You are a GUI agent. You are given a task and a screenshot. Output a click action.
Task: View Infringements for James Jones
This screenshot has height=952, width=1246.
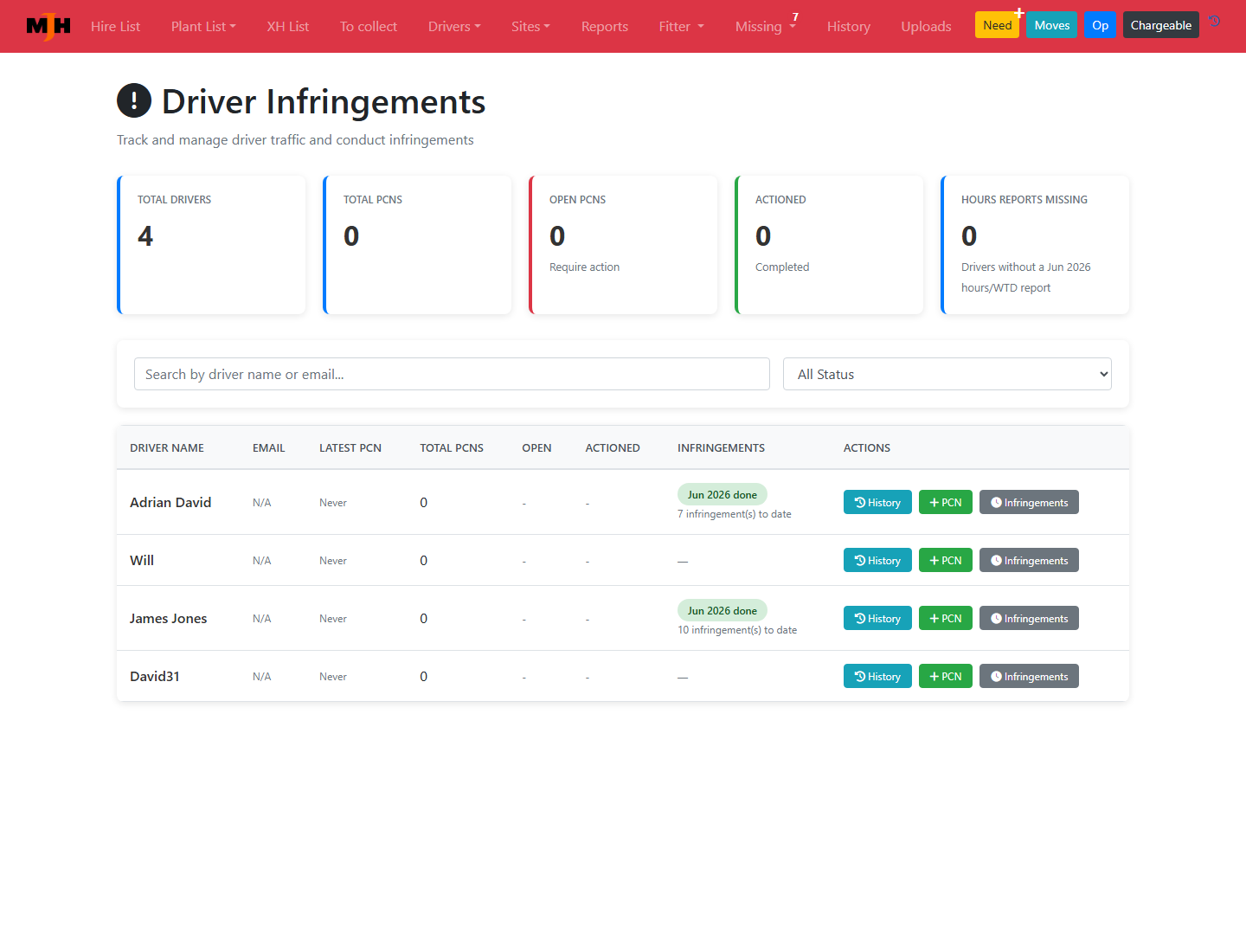tap(1029, 618)
